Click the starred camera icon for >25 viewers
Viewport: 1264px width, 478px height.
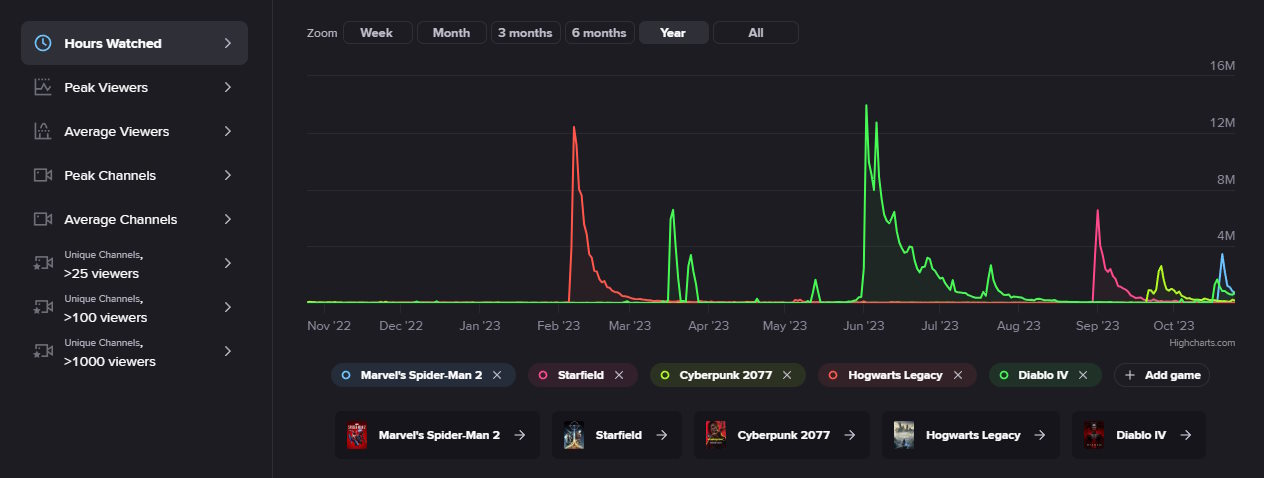[43, 263]
